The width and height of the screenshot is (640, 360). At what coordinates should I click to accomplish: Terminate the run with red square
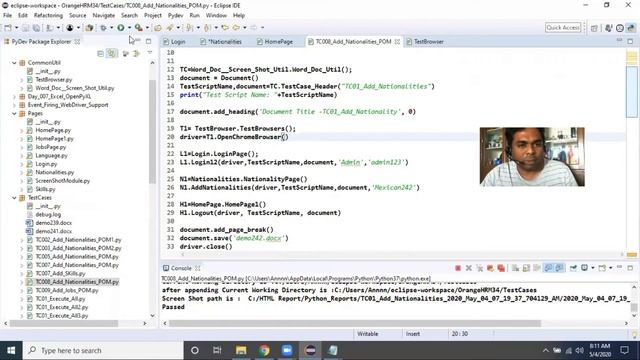(458, 268)
